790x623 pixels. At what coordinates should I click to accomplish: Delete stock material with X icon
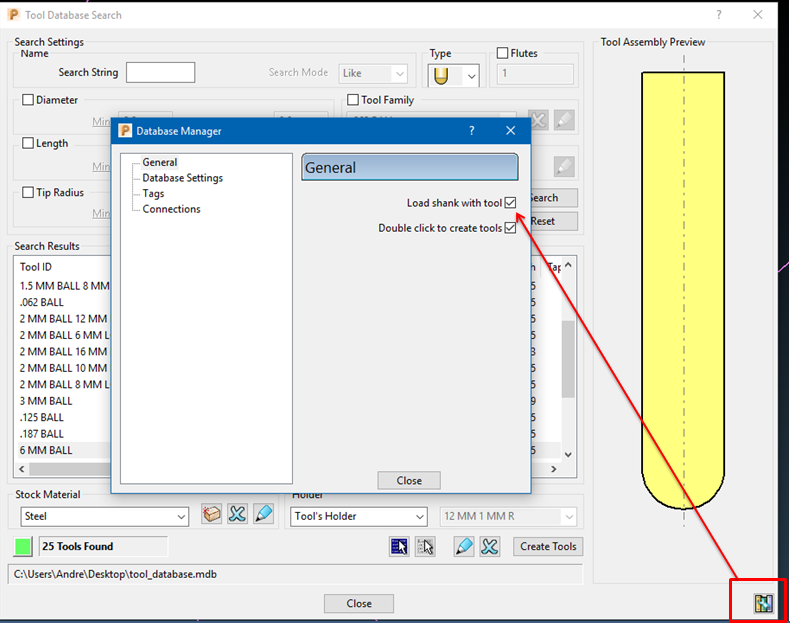237,514
